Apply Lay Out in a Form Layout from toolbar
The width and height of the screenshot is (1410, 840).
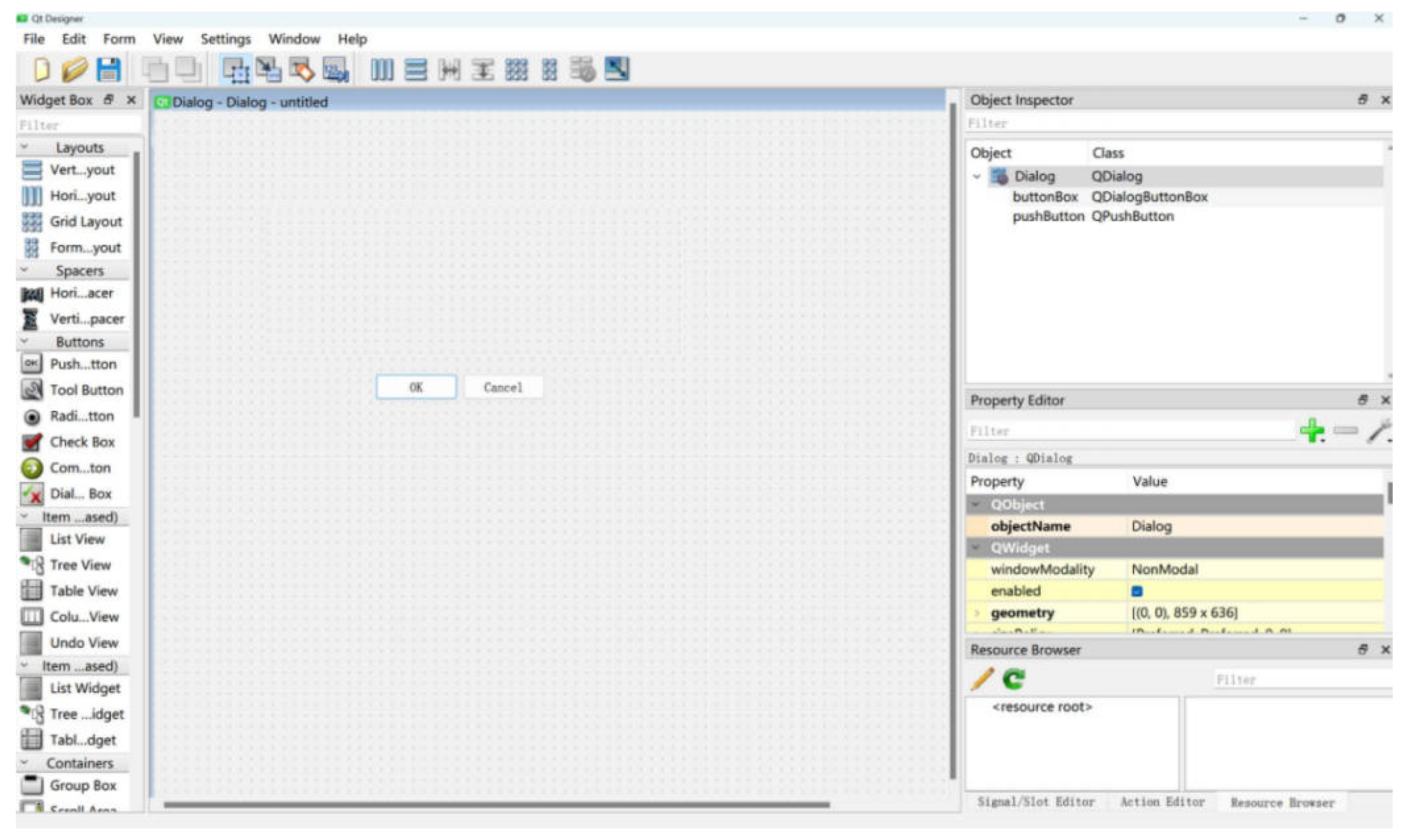coord(550,70)
